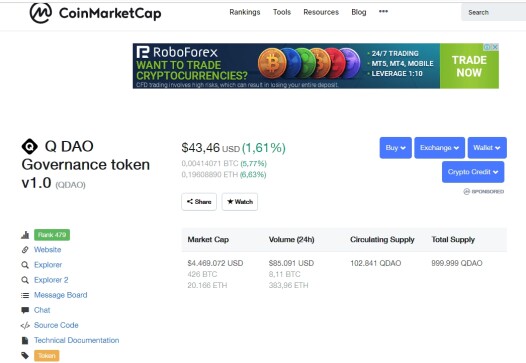This screenshot has width=526, height=363.
Task: Open the three-dots more menu
Action: (x=383, y=11)
